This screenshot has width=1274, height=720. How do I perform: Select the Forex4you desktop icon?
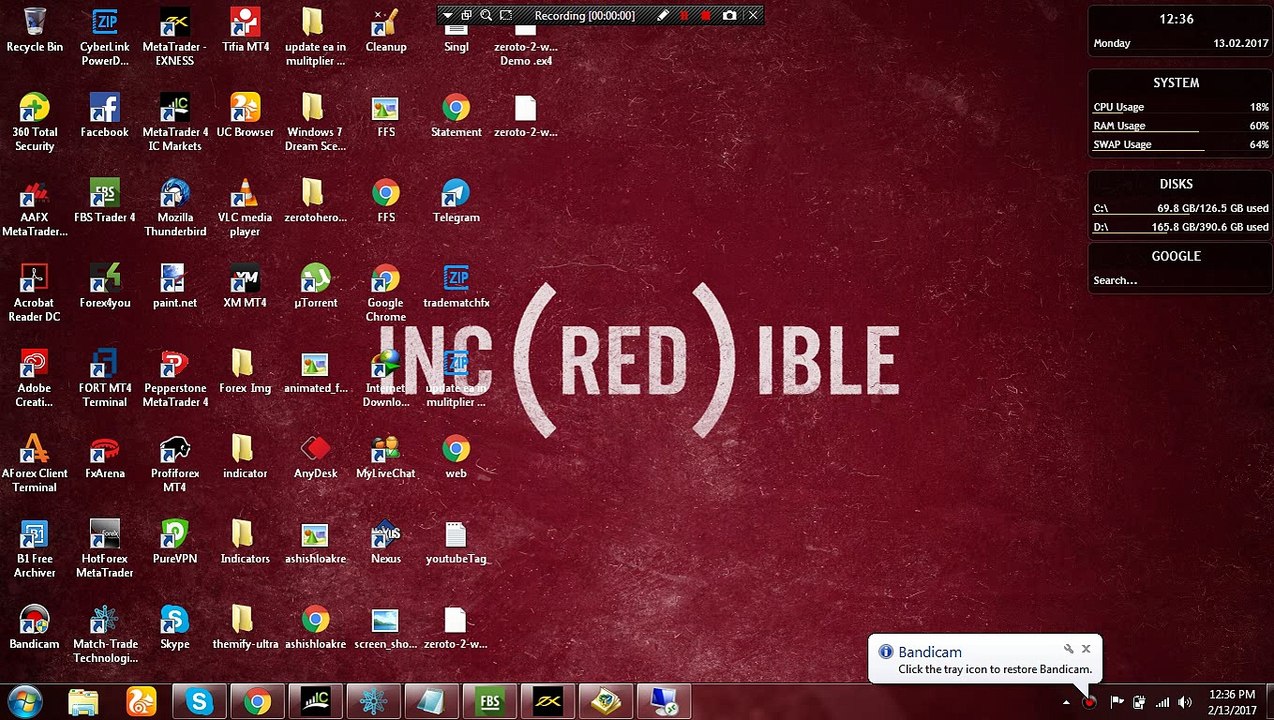pyautogui.click(x=104, y=287)
